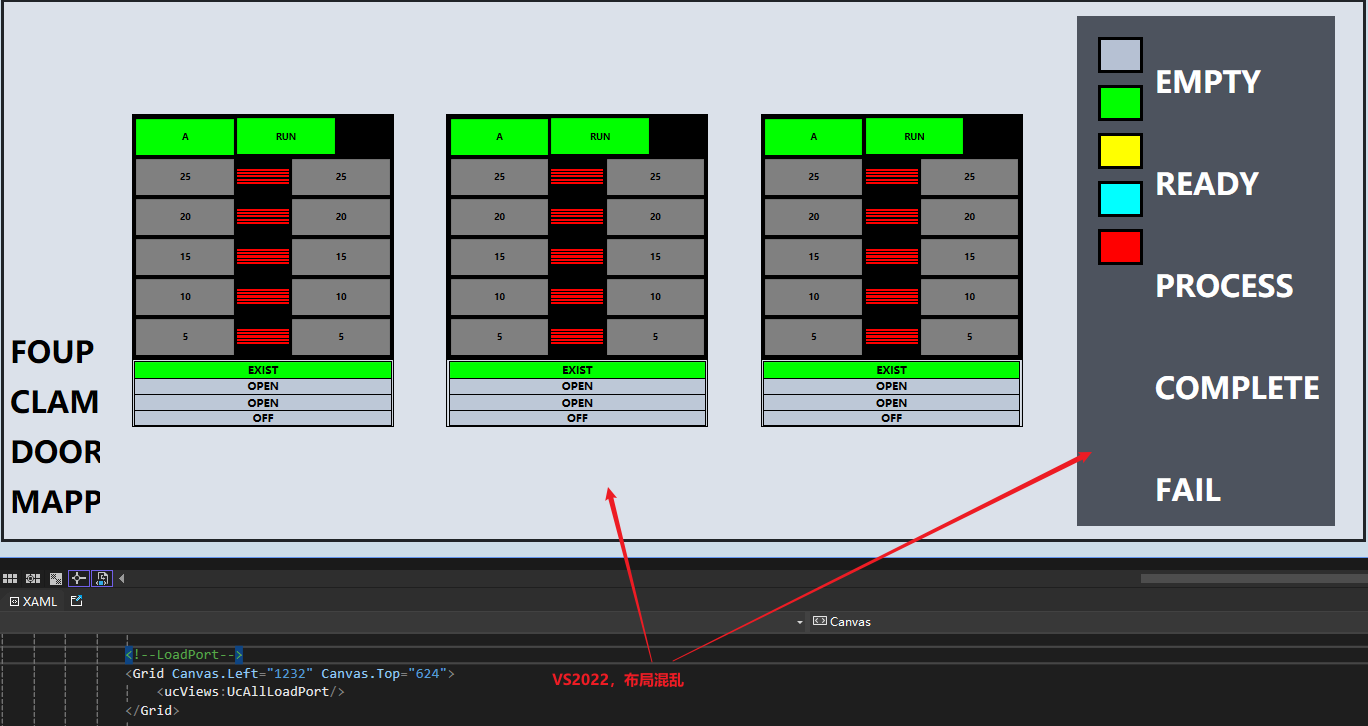Pop out the XAML pane icon
Screen dimensions: 1368x726
coord(77,601)
